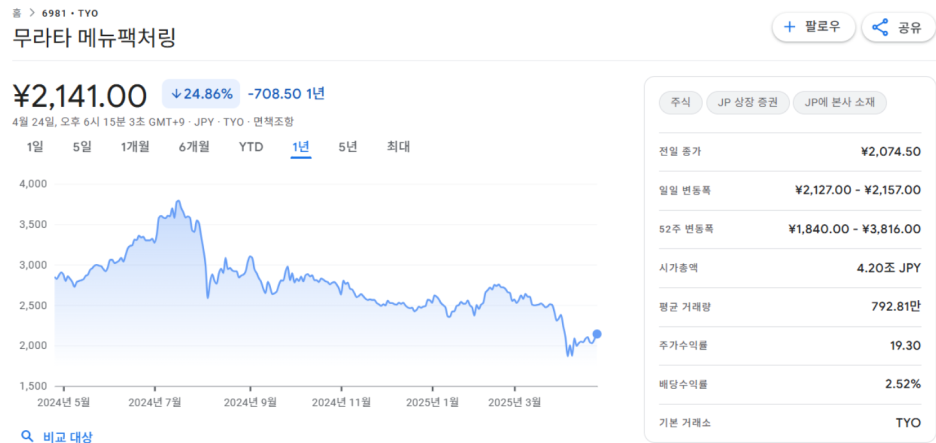
Task: Click the current price dot on the chart
Action: click(x=597, y=334)
